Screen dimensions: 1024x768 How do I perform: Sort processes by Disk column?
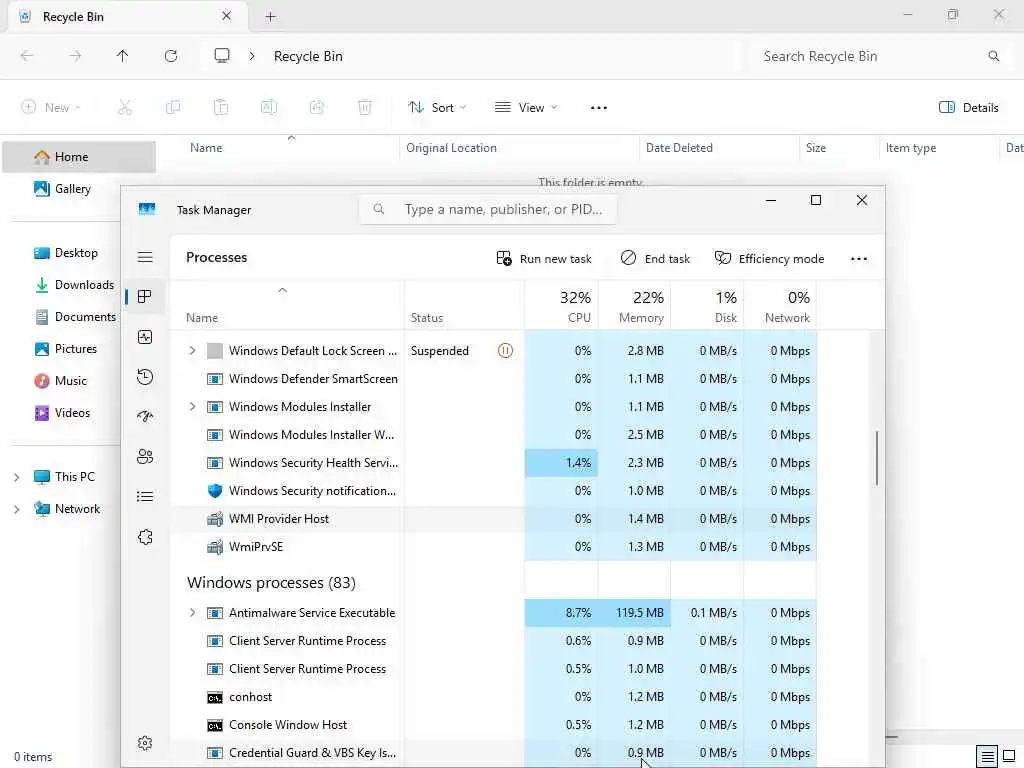point(707,307)
